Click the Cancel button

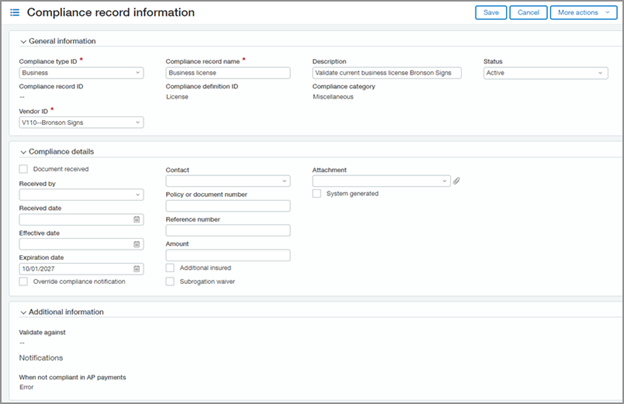[528, 13]
